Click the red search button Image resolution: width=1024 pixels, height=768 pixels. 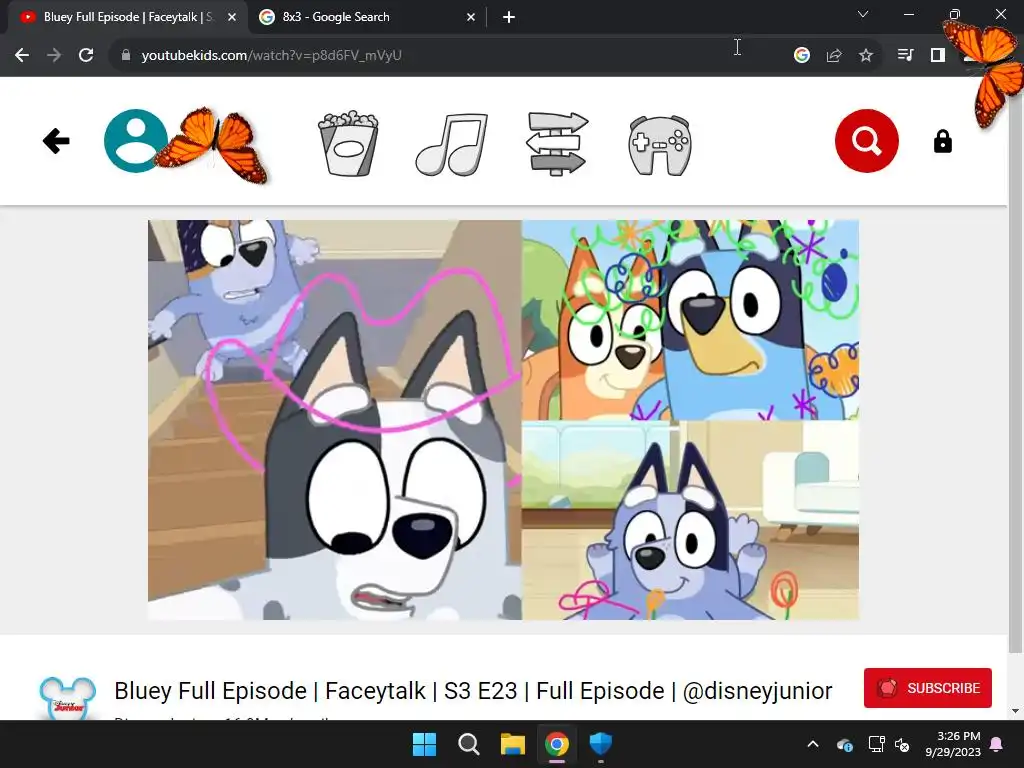tap(867, 141)
